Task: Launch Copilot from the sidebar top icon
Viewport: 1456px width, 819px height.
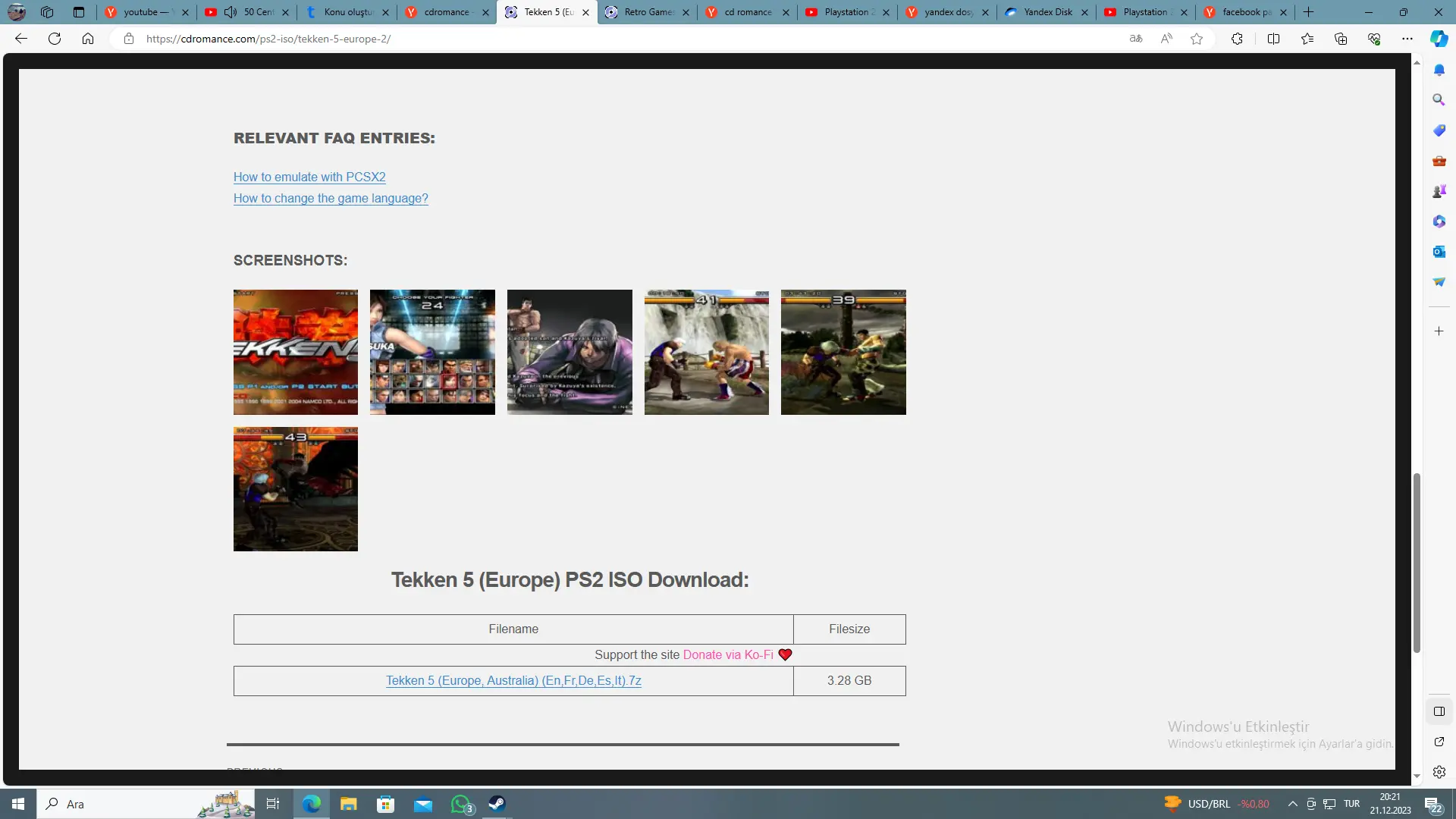Action: point(1439,39)
